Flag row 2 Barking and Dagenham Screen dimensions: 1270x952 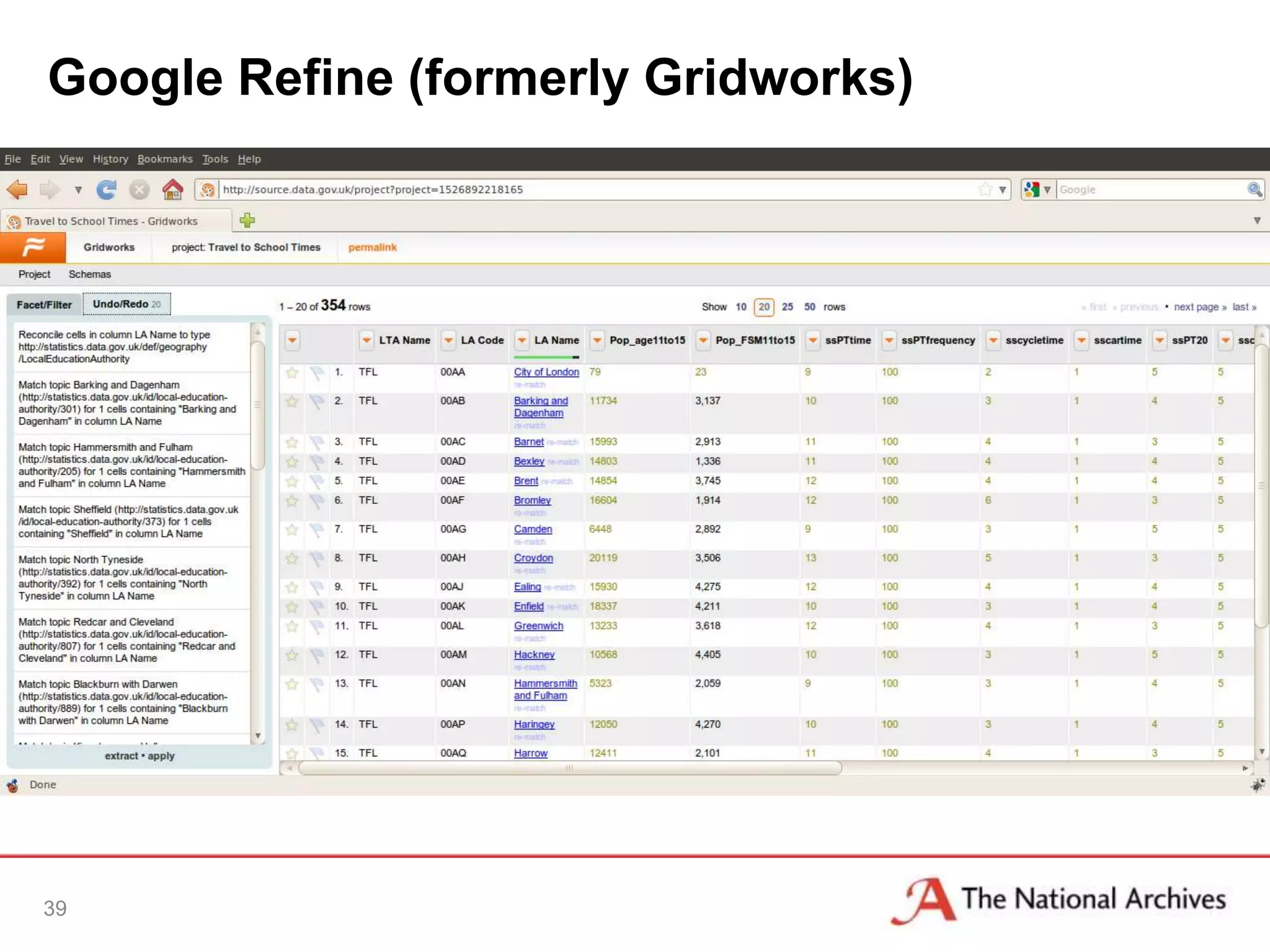point(317,402)
